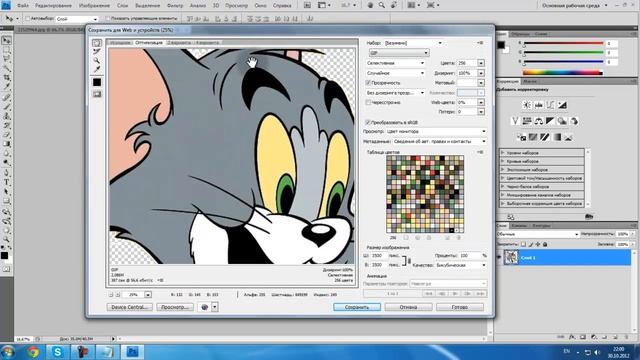Screen dimensions: 640x360
Task: Click the image height input field
Action: [378, 265]
